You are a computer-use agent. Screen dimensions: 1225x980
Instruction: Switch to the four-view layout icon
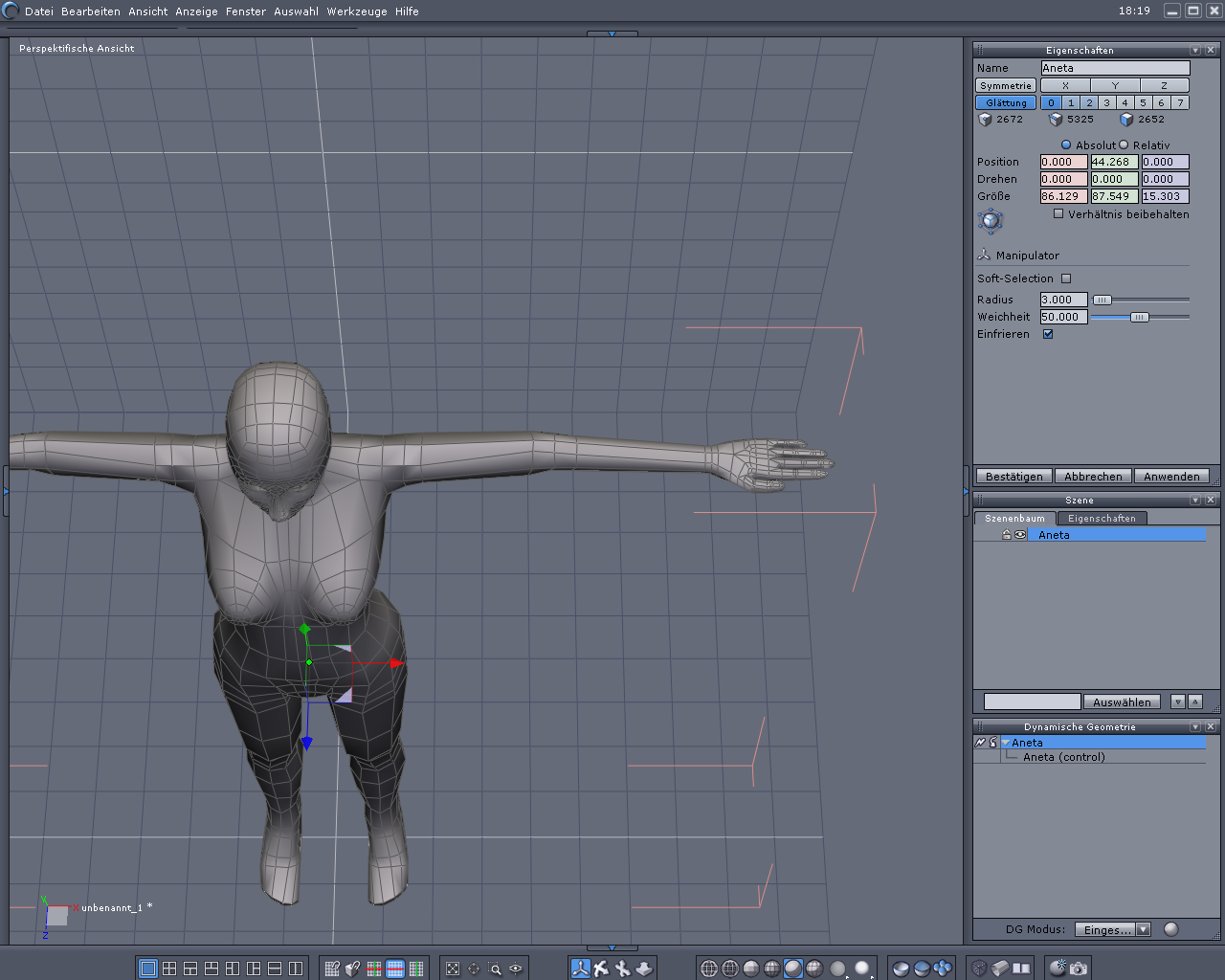169,969
